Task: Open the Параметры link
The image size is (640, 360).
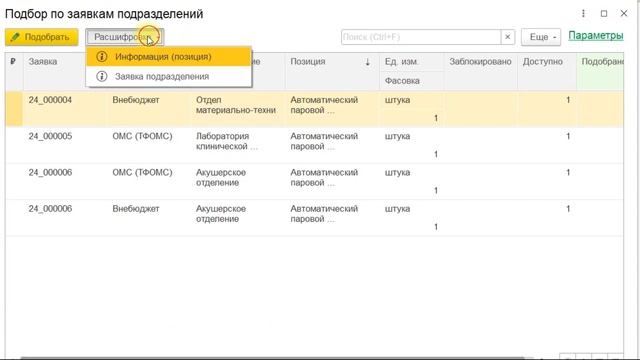Action: click(x=596, y=36)
